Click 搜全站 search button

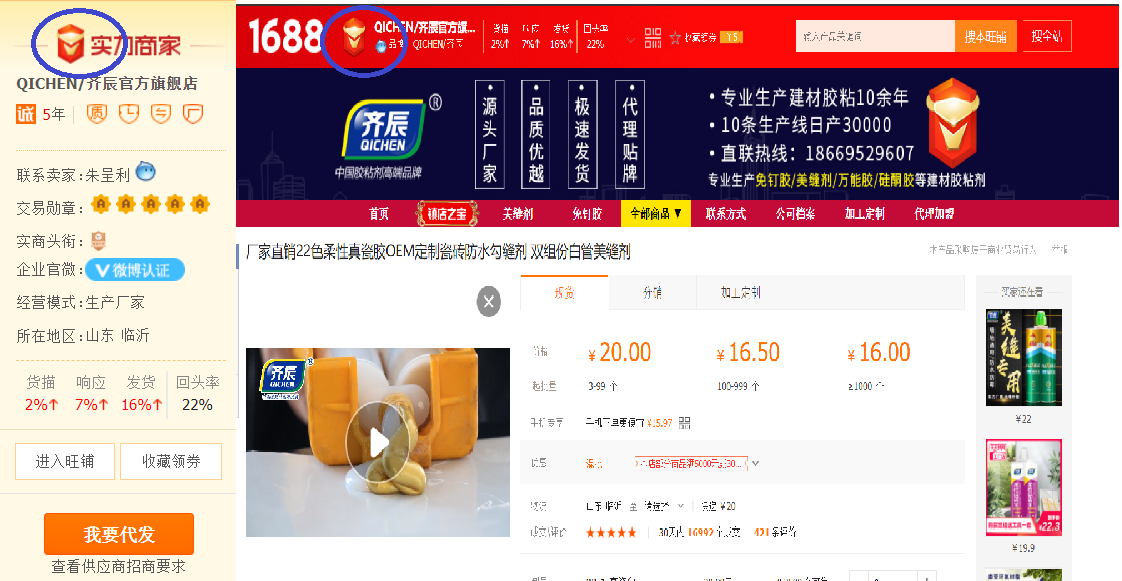(1047, 36)
